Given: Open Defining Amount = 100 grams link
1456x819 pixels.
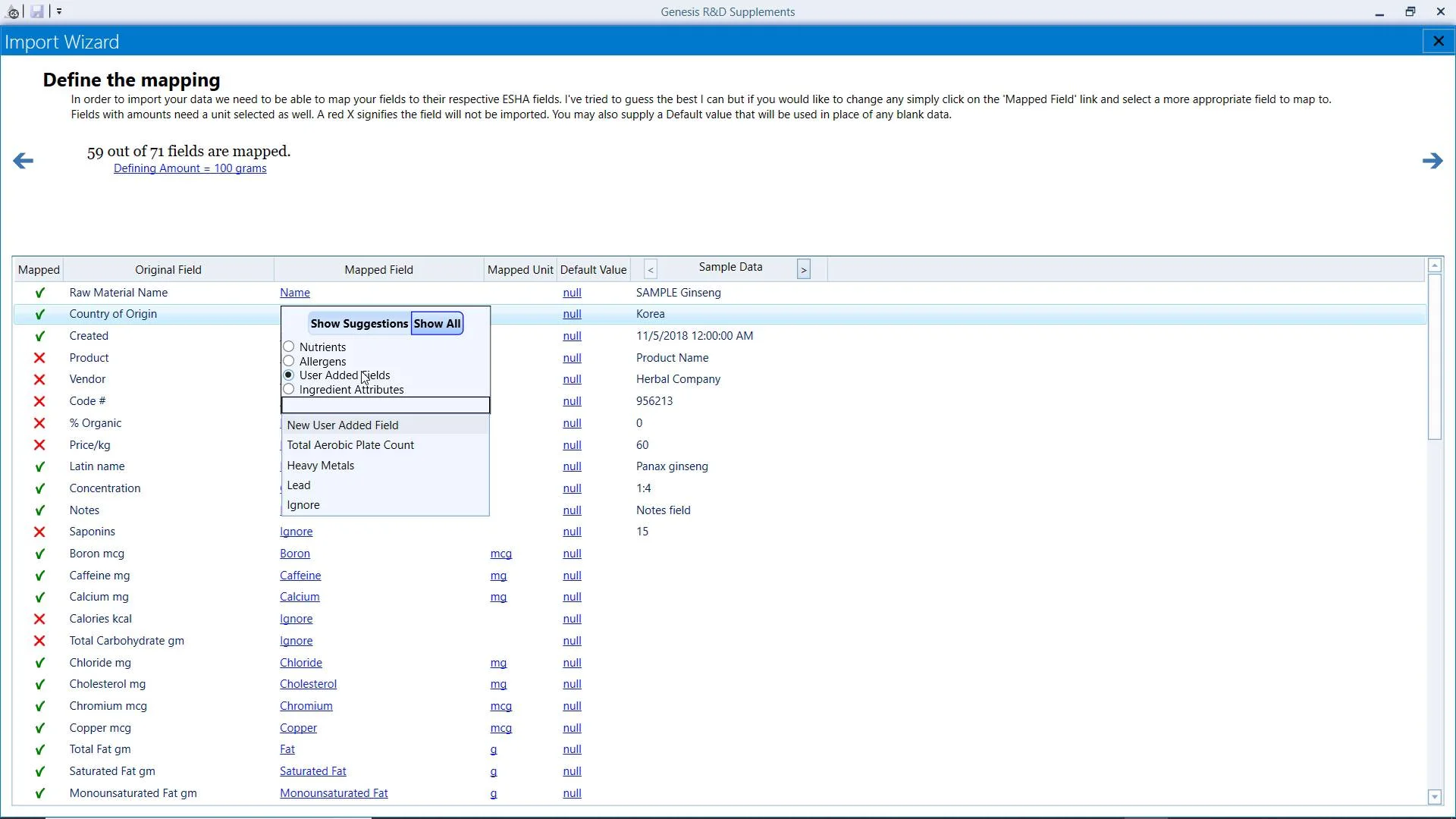Looking at the screenshot, I should pos(190,168).
